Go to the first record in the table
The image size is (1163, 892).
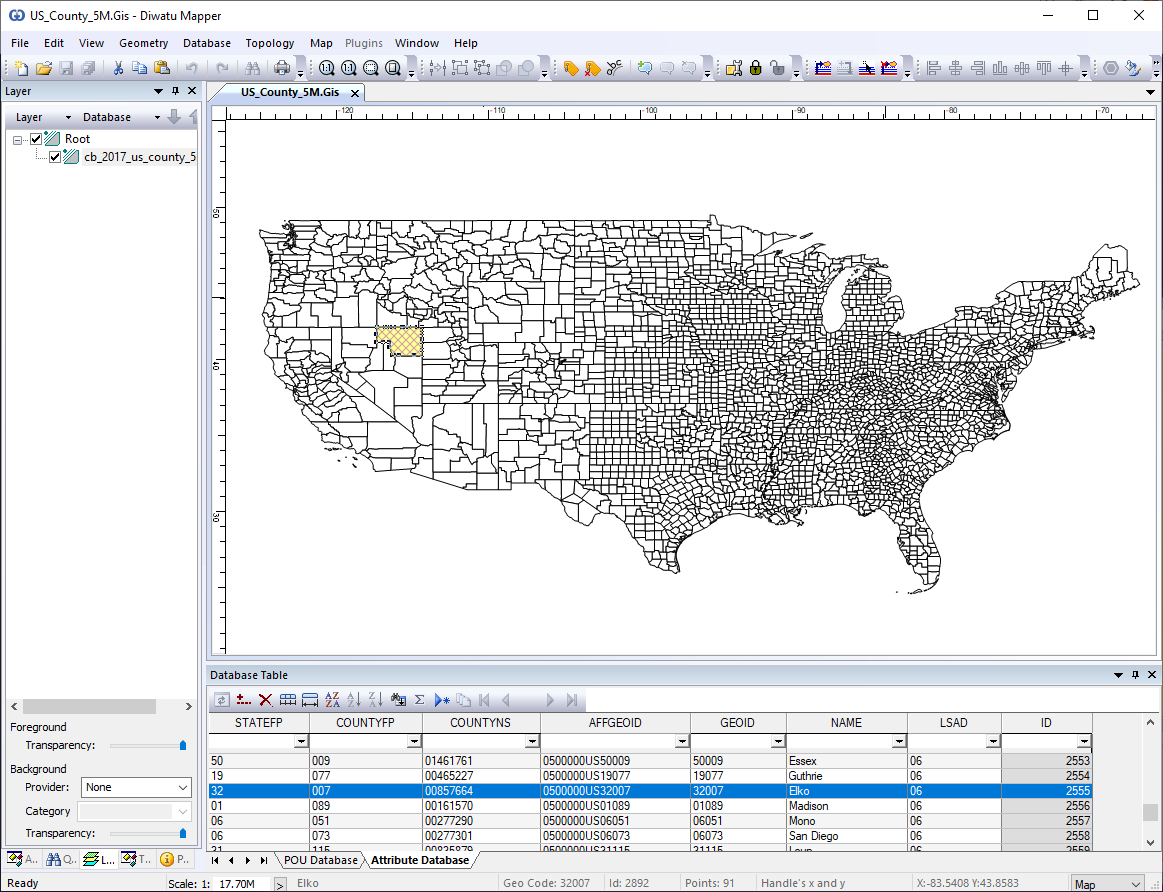pyautogui.click(x=483, y=700)
